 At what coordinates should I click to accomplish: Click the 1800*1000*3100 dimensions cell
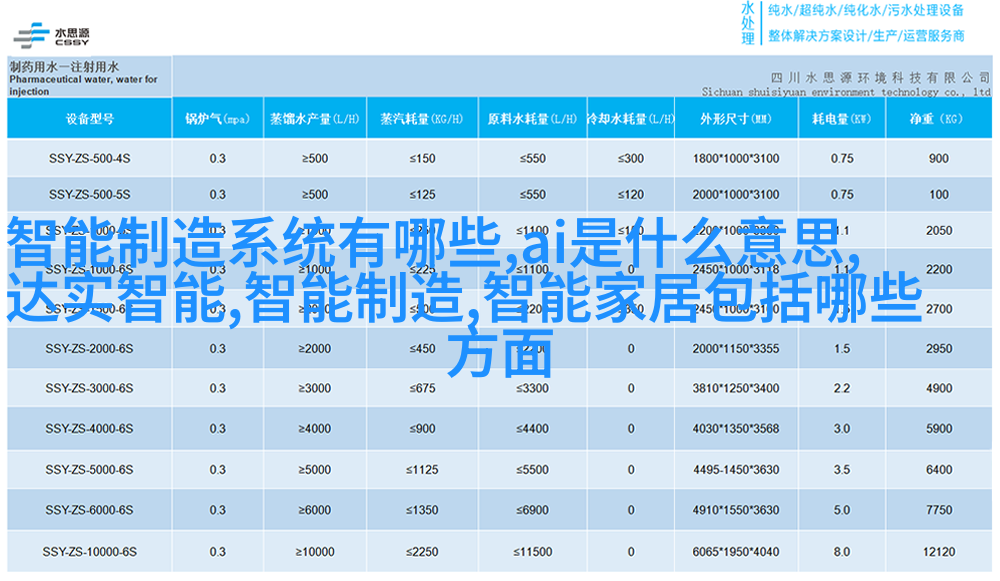point(736,158)
